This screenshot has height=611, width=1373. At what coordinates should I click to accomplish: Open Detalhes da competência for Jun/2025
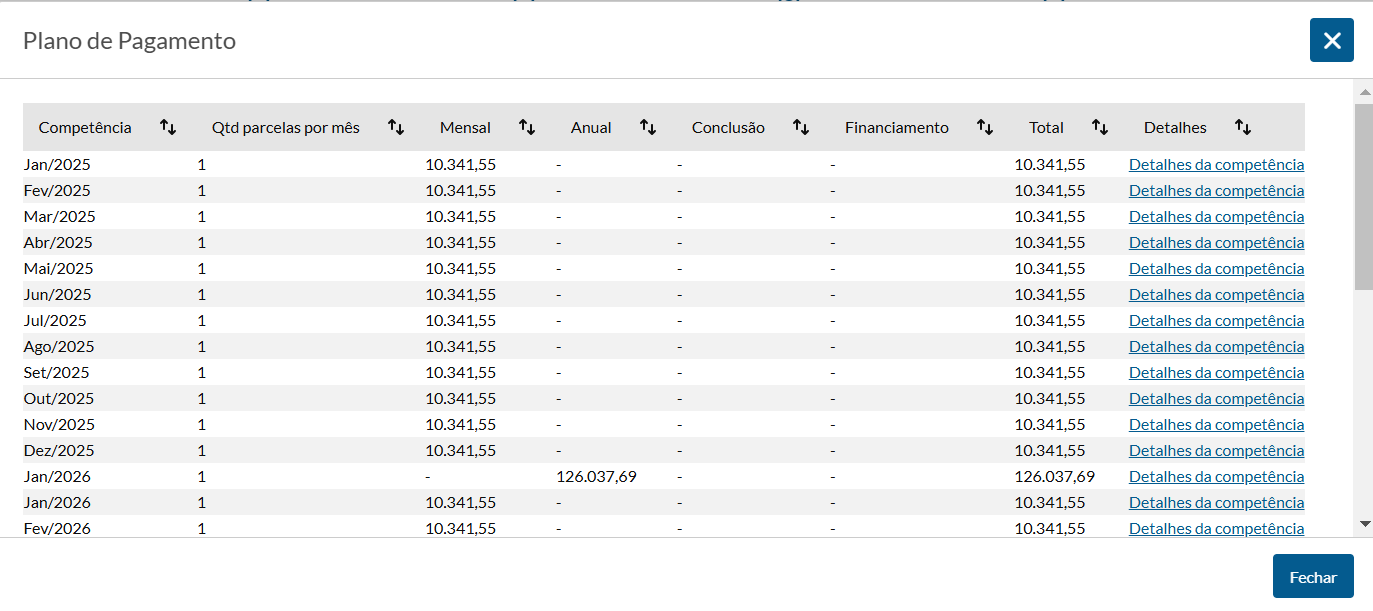(1216, 295)
